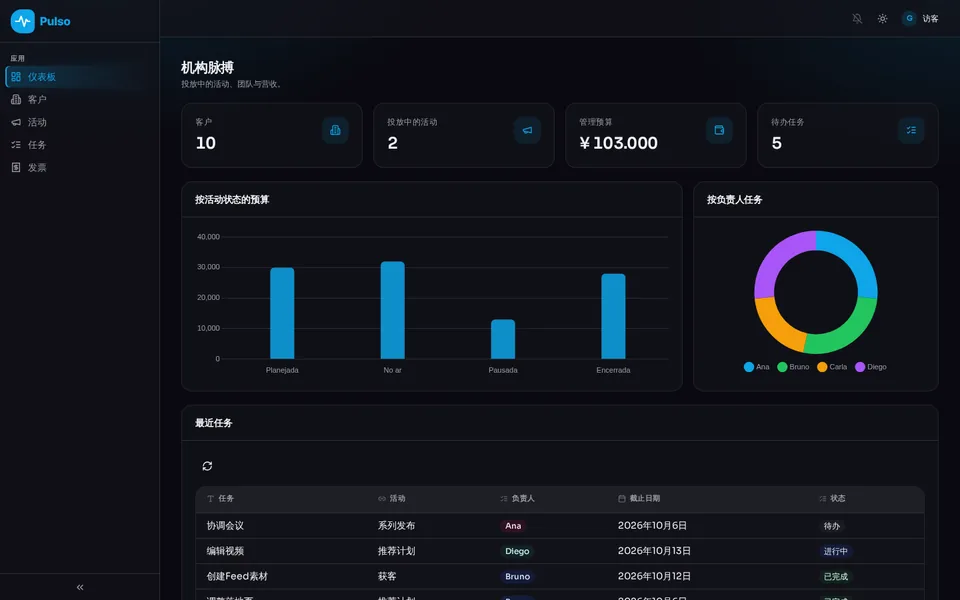The image size is (960, 600).
Task: Sort by the 任务 column header
Action: click(x=220, y=498)
